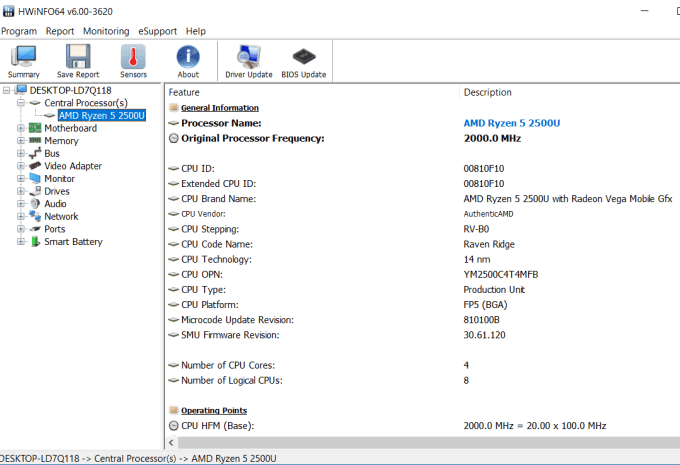Click the chip icon beside Processor Name
Viewport: 680px width, 465px height.
173,123
